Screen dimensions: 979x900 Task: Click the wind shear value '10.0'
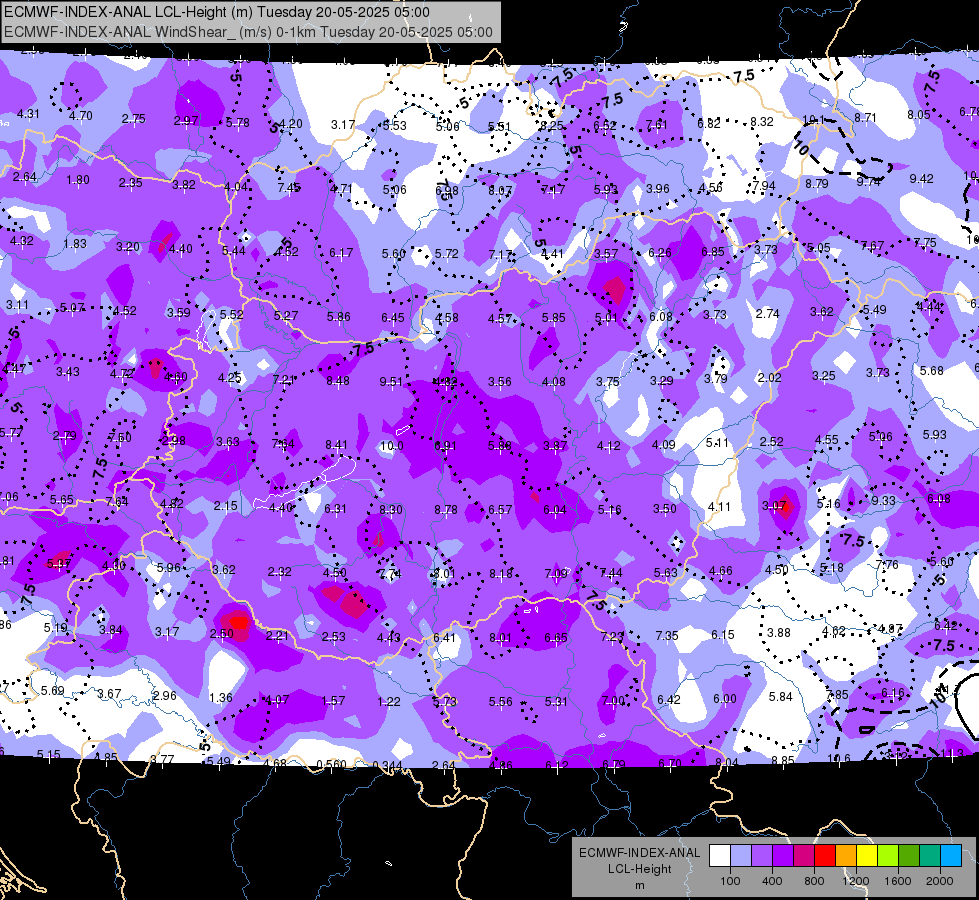point(391,445)
